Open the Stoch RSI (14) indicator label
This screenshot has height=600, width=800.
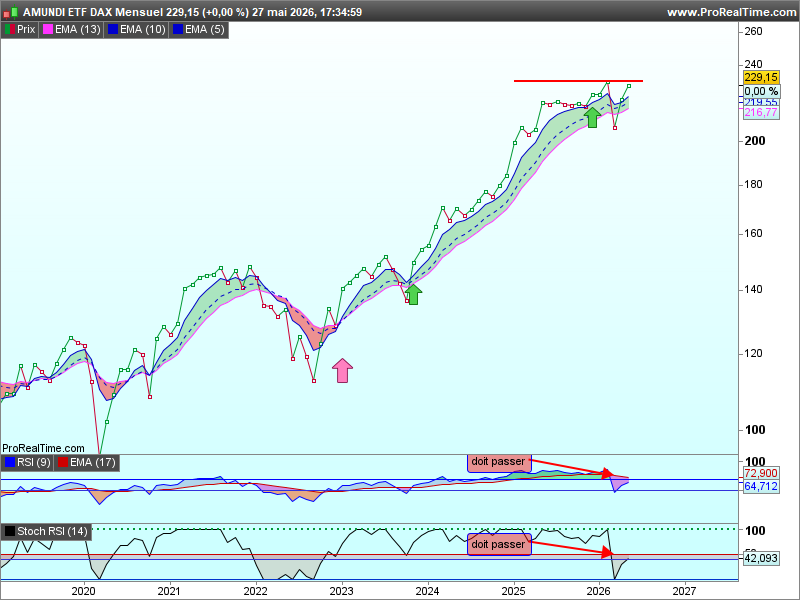[x=53, y=531]
